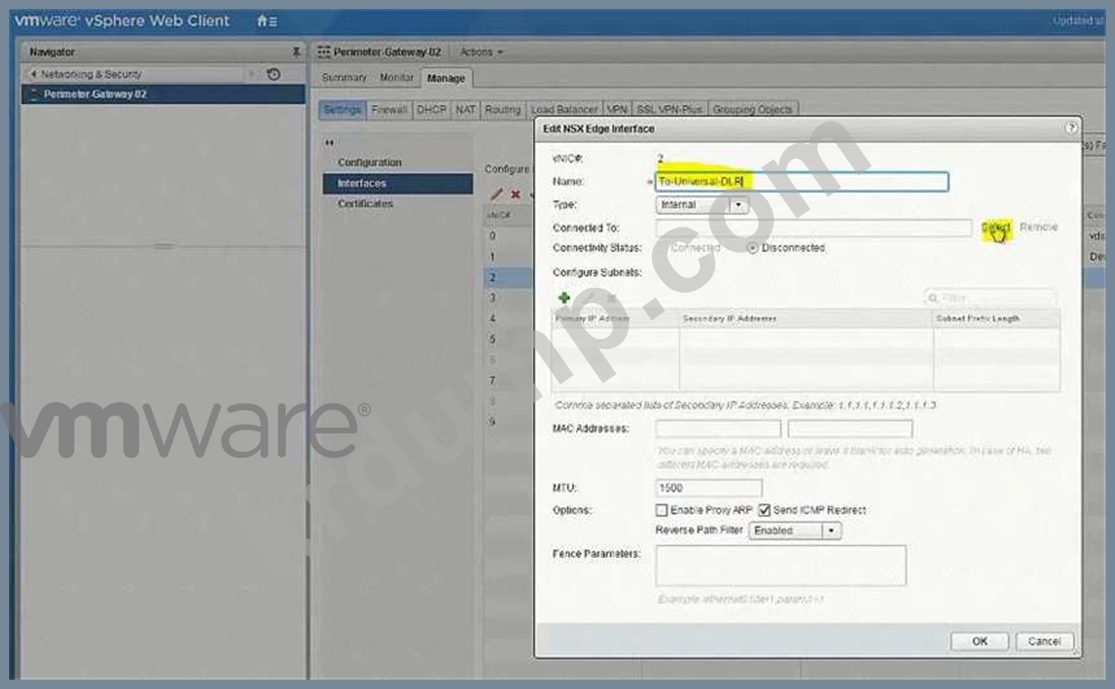Select vNIC row 0
The height and width of the screenshot is (689, 1115).
coord(508,235)
